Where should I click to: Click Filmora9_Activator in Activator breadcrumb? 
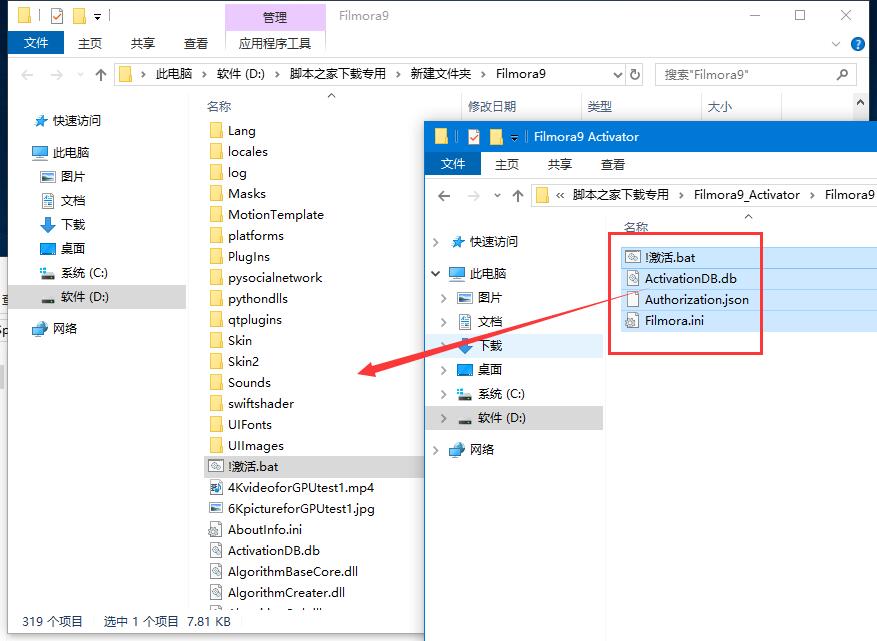[x=747, y=195]
